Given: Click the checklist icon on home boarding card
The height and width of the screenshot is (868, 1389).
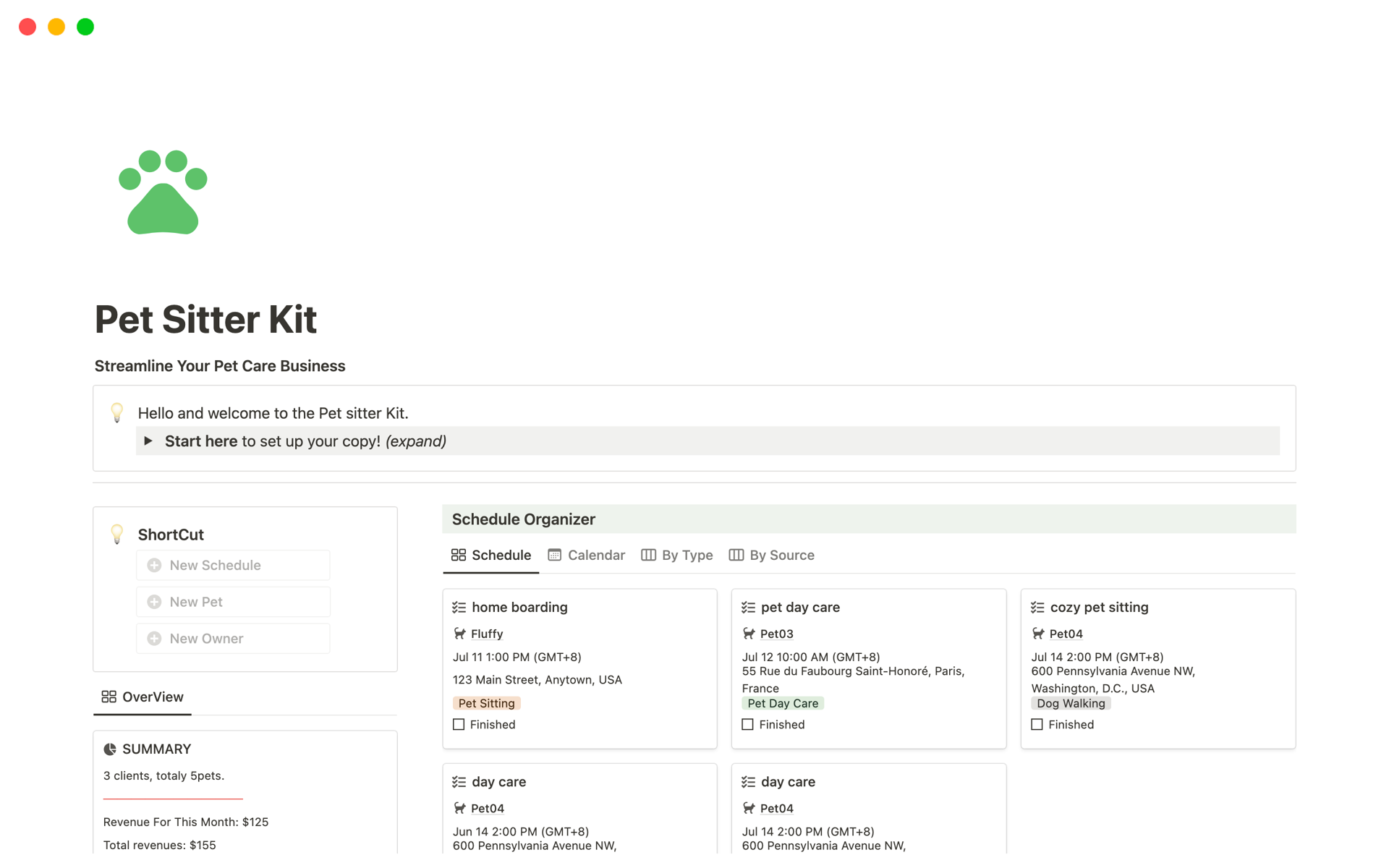Looking at the screenshot, I should [x=459, y=608].
